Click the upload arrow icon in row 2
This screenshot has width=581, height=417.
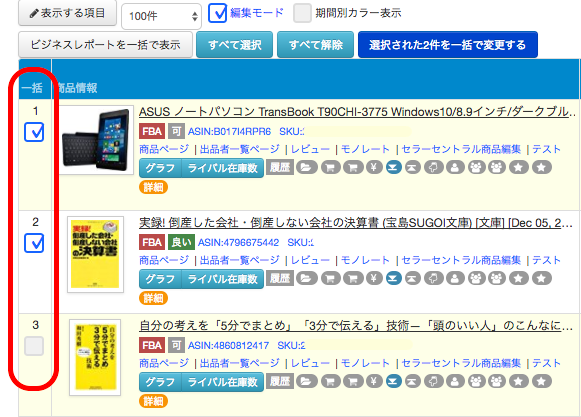pyautogui.click(x=412, y=278)
